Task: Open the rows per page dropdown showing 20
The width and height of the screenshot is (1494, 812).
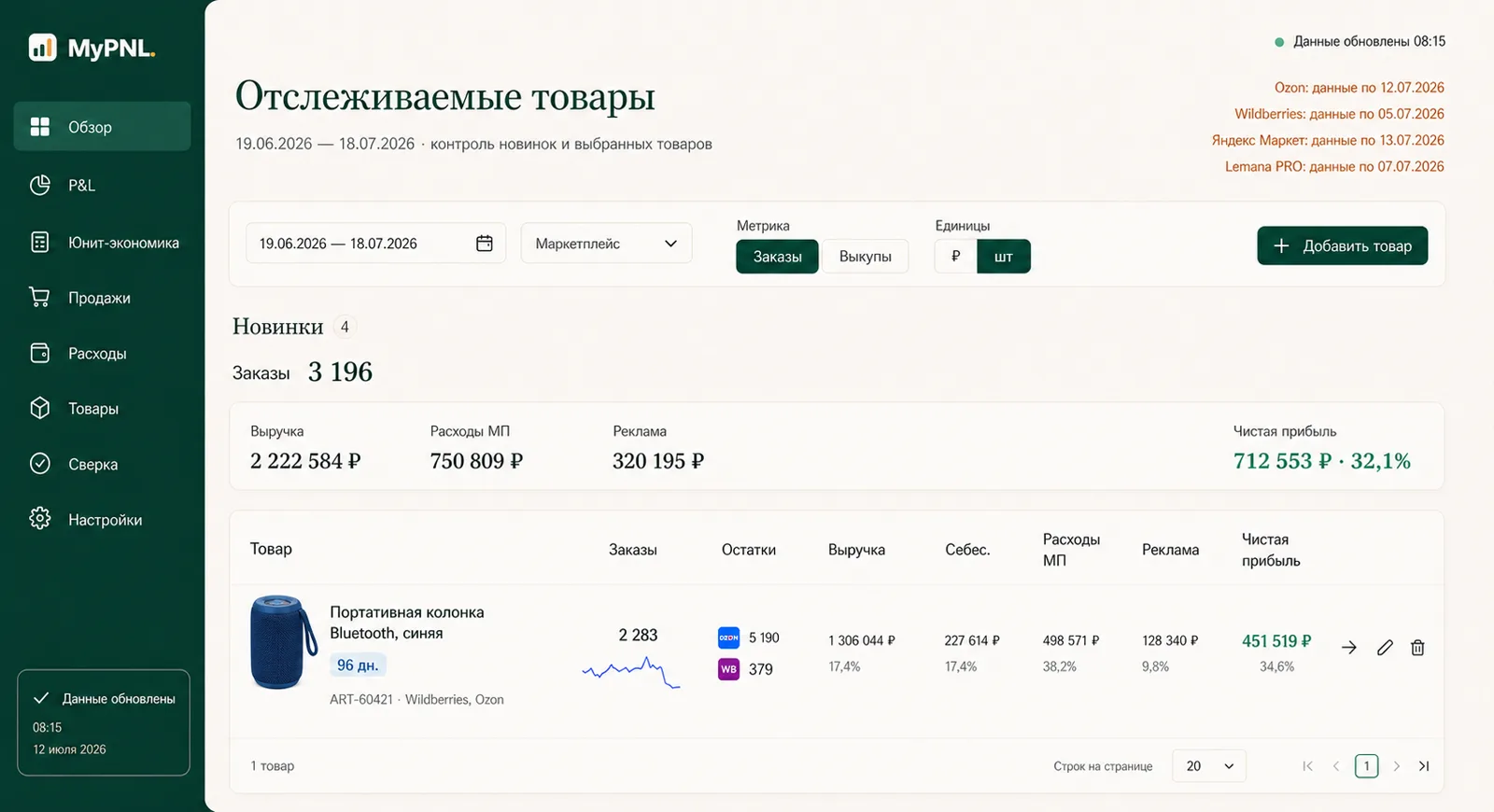Action: tap(1208, 765)
